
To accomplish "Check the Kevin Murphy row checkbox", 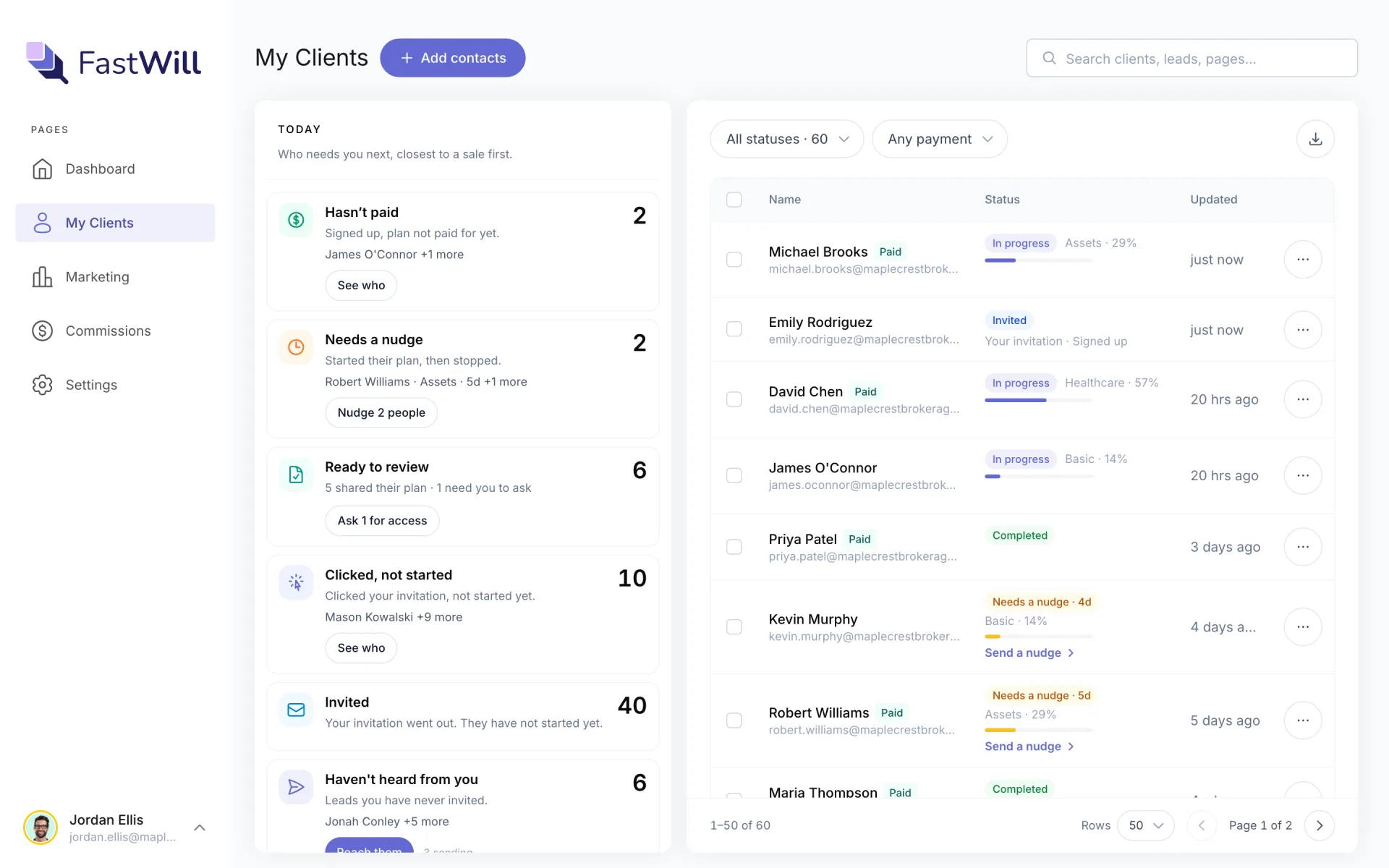I will coord(734,627).
